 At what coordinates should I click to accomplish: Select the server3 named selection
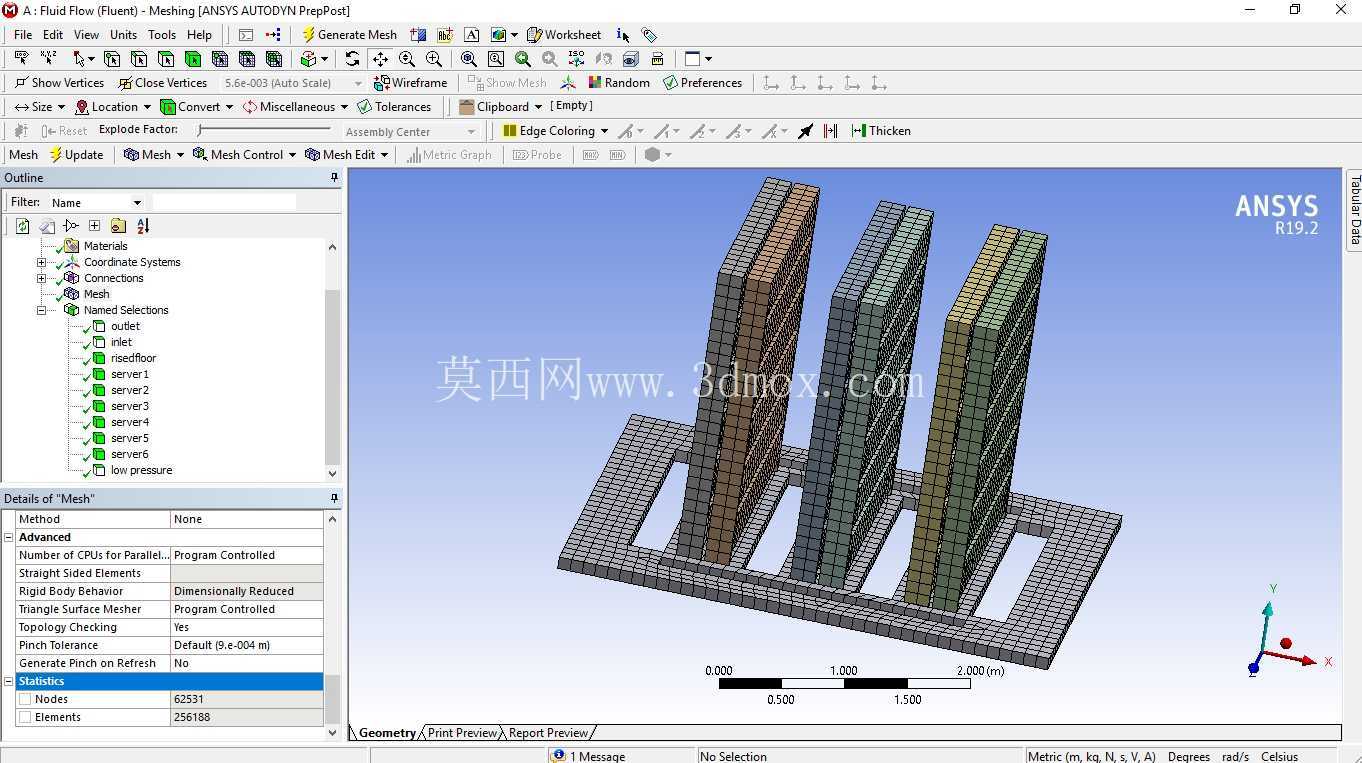click(x=130, y=406)
